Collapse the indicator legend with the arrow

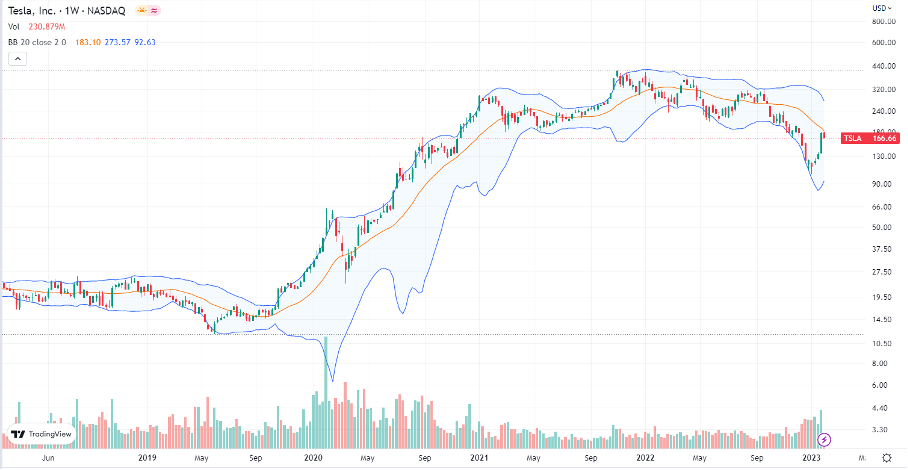click(15, 59)
